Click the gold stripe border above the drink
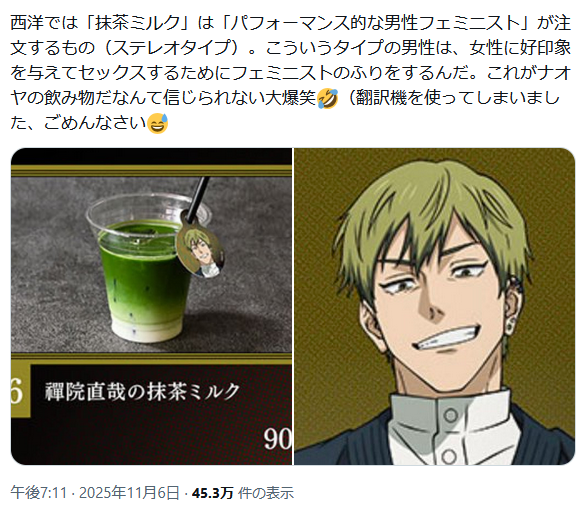Viewport: 581px width, 511px height. click(152, 171)
